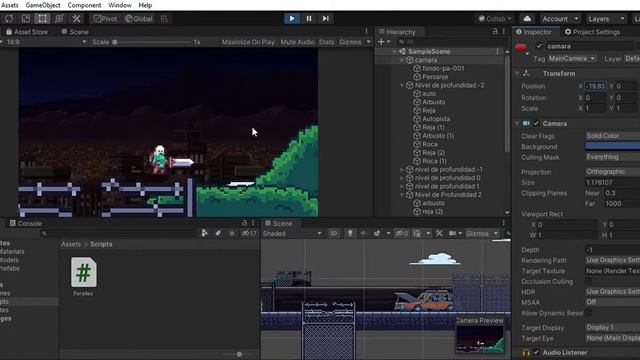The height and width of the screenshot is (360, 640).
Task: Select the Rect transform tool
Action: (42, 19)
